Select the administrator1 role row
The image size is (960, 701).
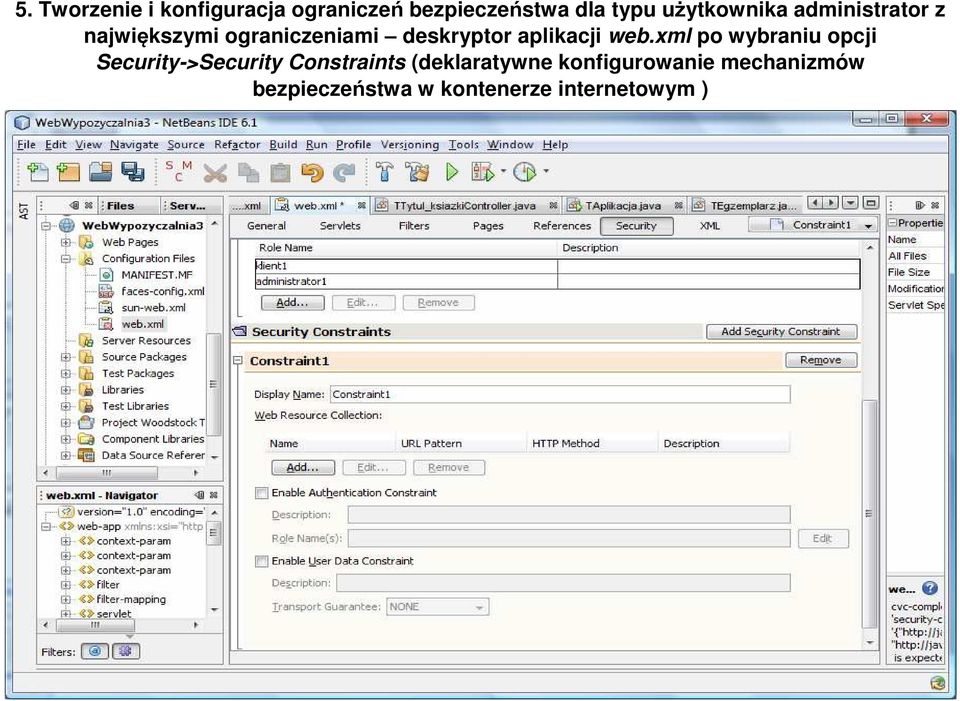pos(557,282)
